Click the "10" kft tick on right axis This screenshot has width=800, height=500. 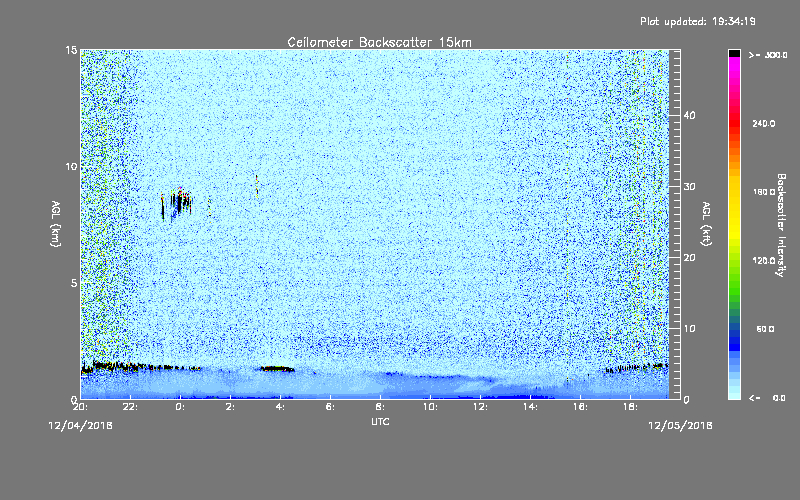[x=689, y=329]
